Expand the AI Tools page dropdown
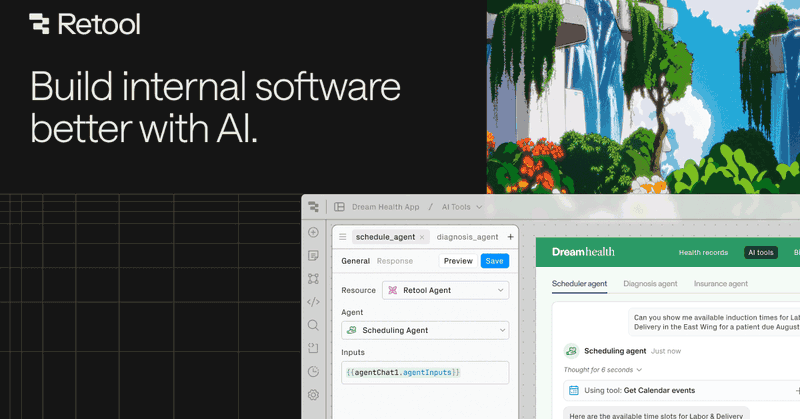Image resolution: width=800 pixels, height=419 pixels. pos(462,207)
